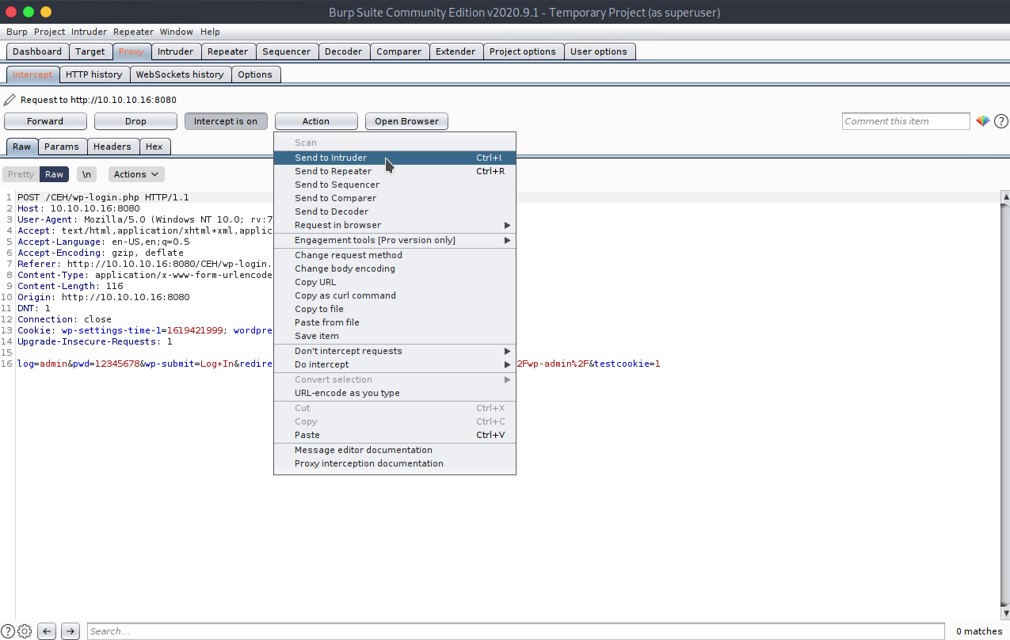Image resolution: width=1010 pixels, height=640 pixels.
Task: Click the Open Browser button
Action: pos(406,121)
